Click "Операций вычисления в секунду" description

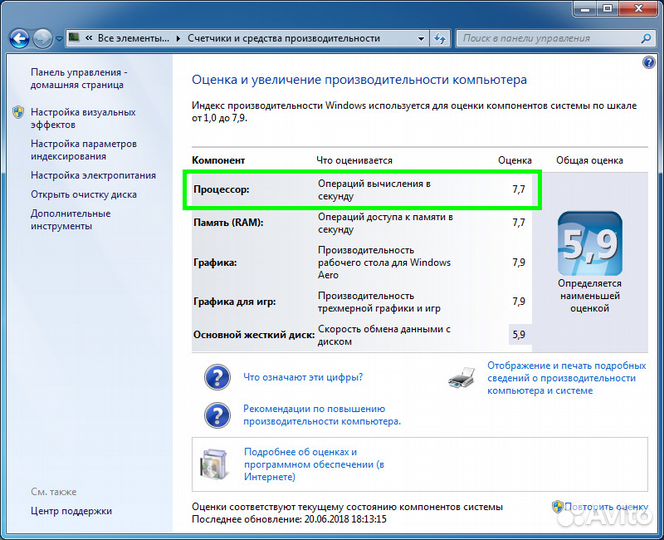point(374,190)
